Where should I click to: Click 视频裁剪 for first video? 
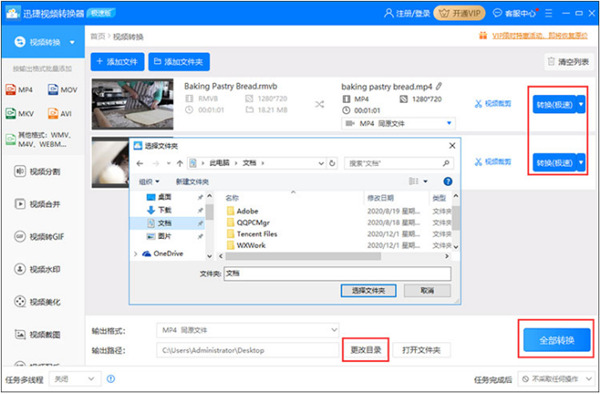coord(493,104)
